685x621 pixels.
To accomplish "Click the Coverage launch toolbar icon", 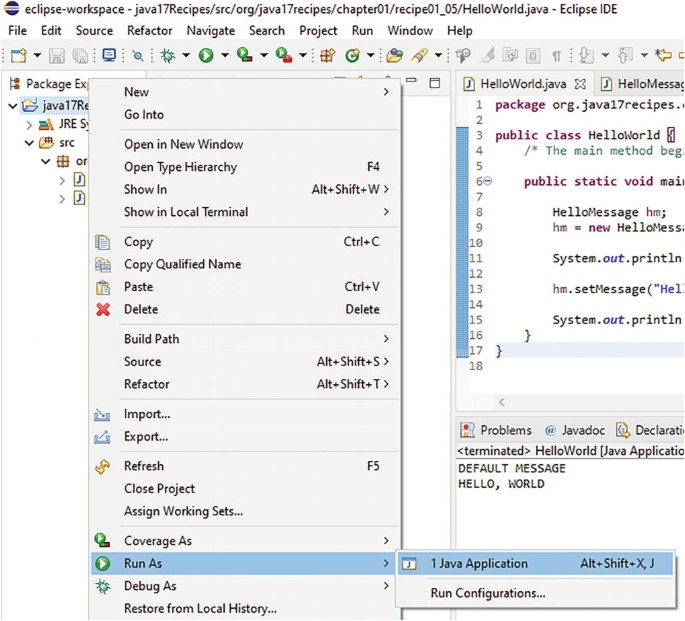I will (x=244, y=56).
